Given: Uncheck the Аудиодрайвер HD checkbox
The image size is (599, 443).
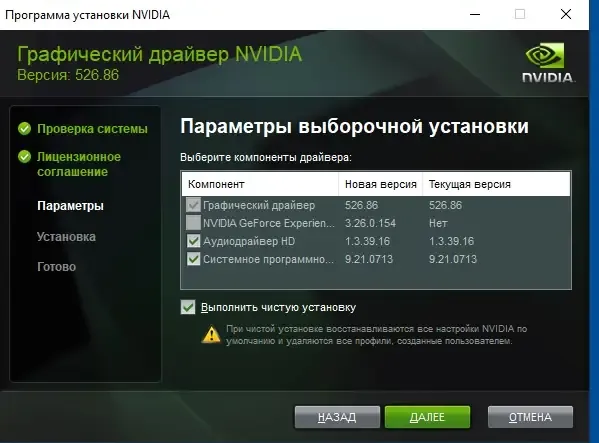Looking at the screenshot, I should pos(193,241).
